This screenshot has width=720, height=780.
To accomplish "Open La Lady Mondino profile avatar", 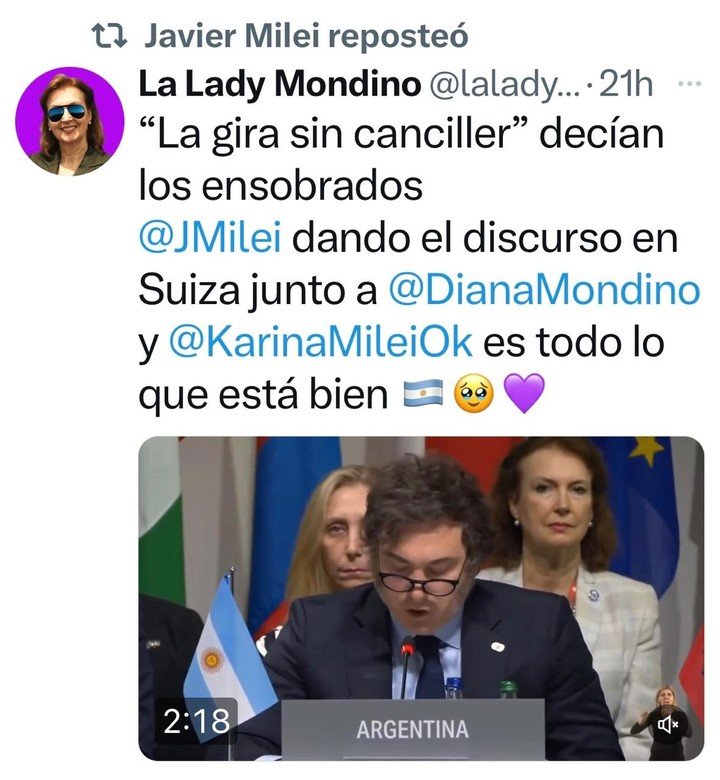I will click(x=70, y=121).
